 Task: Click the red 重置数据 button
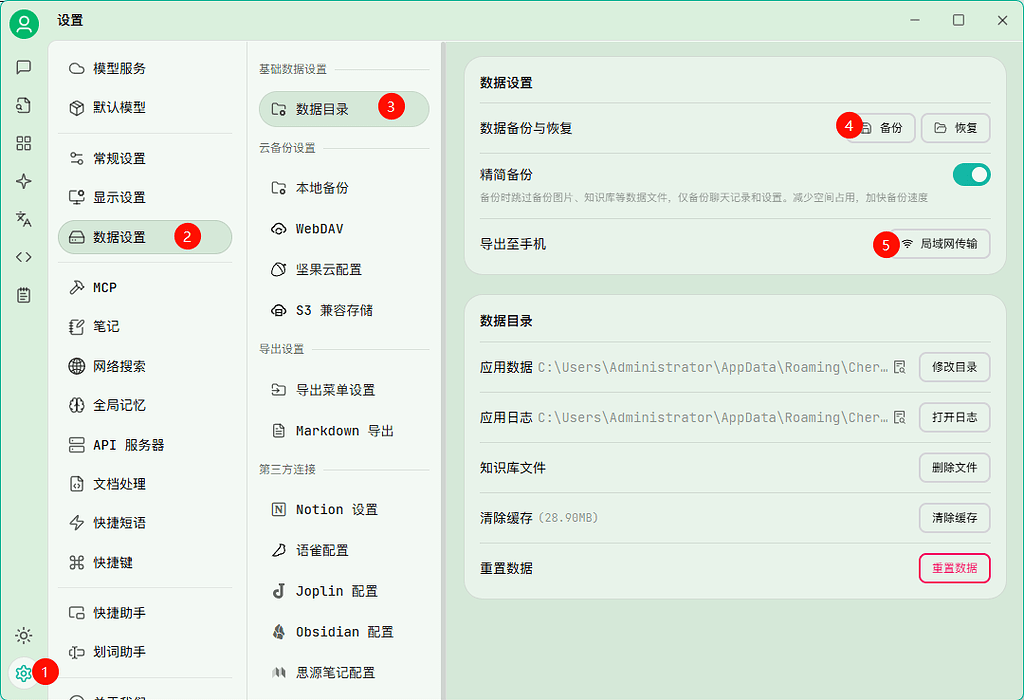955,568
